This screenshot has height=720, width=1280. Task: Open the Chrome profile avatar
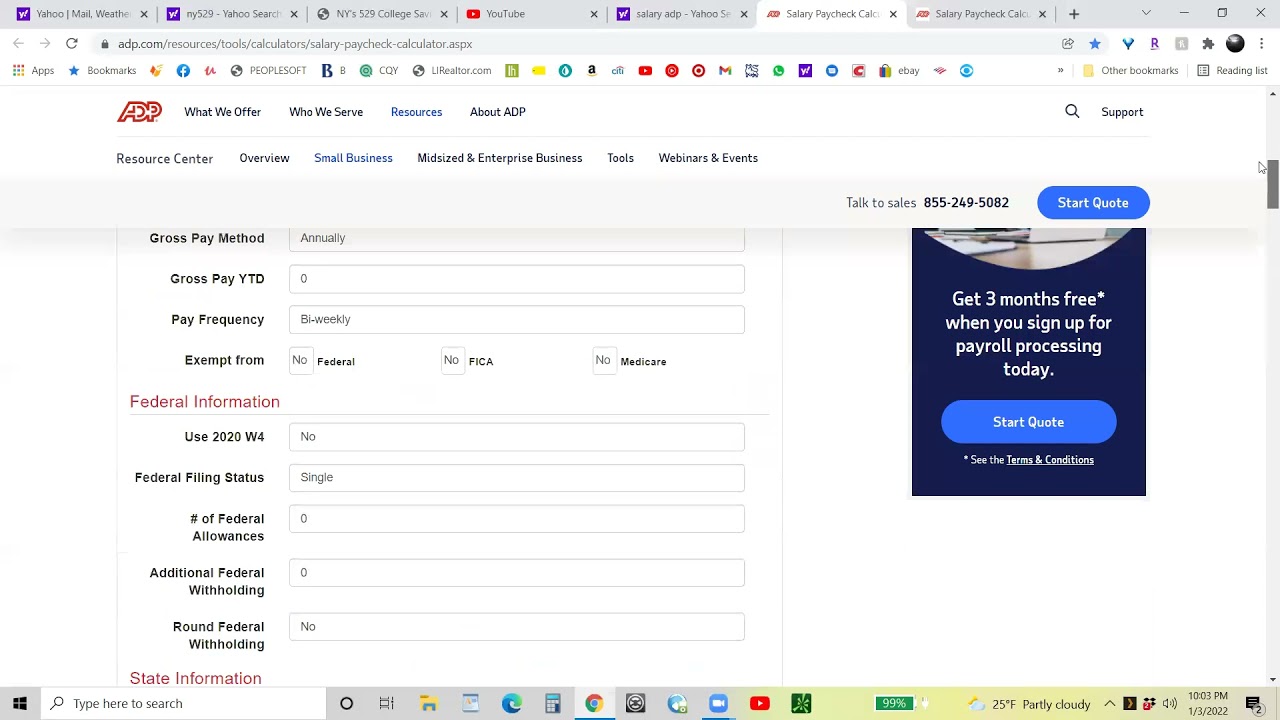pyautogui.click(x=1235, y=44)
